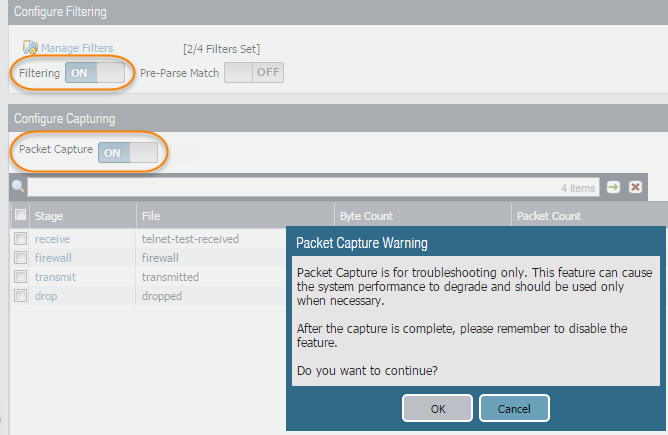The image size is (668, 435).
Task: Open the transmit stage link
Action: point(55,277)
